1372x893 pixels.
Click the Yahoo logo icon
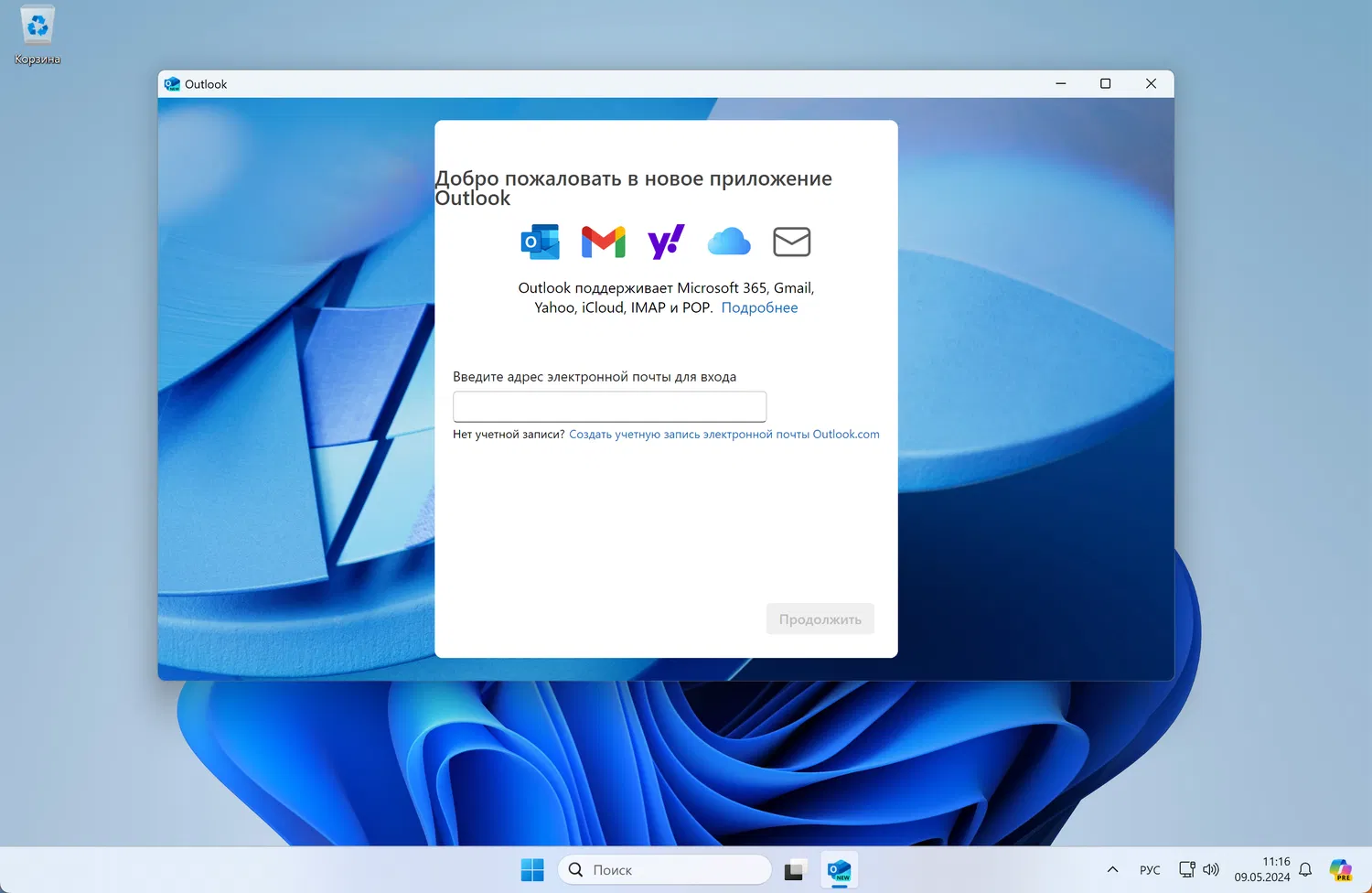pos(666,242)
